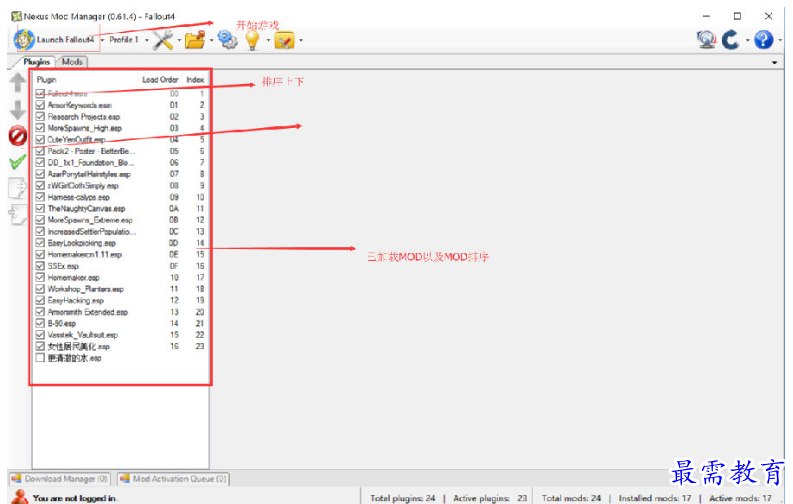Select the Armorsmith Extended.esp row
793x504 pixels.
pyautogui.click(x=120, y=312)
